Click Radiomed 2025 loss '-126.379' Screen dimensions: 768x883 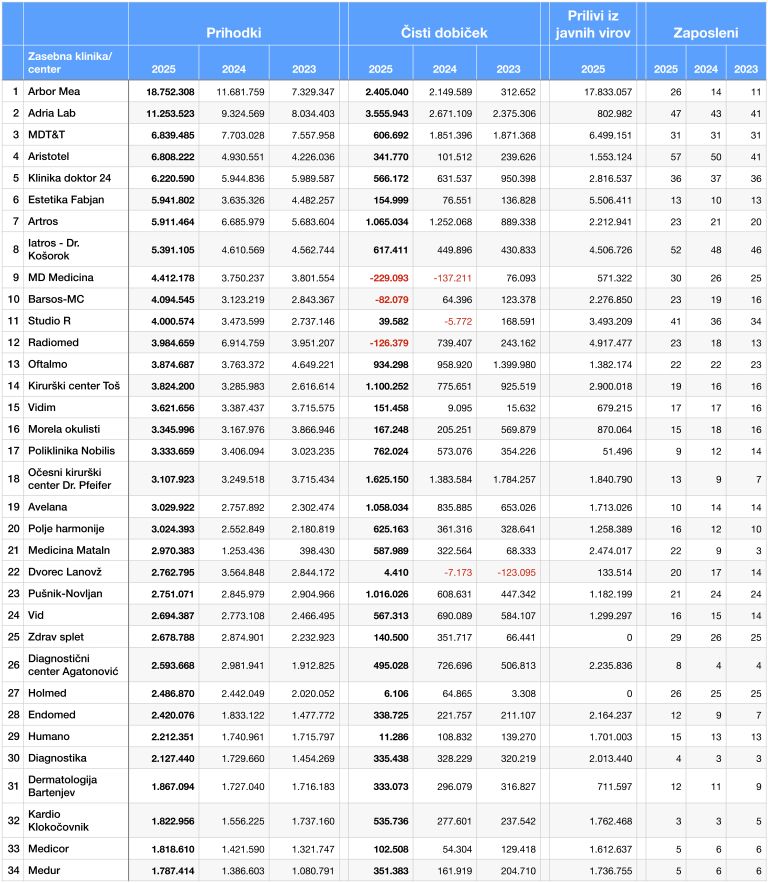(x=389, y=343)
